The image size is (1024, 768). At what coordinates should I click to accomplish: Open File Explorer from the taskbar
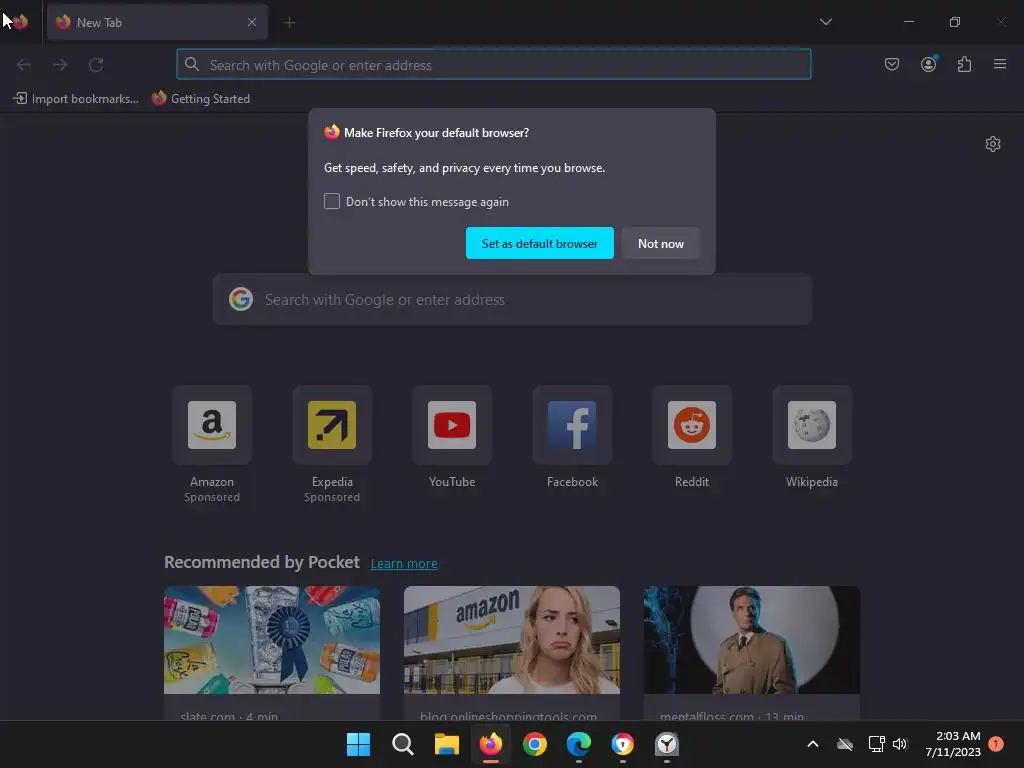[447, 744]
